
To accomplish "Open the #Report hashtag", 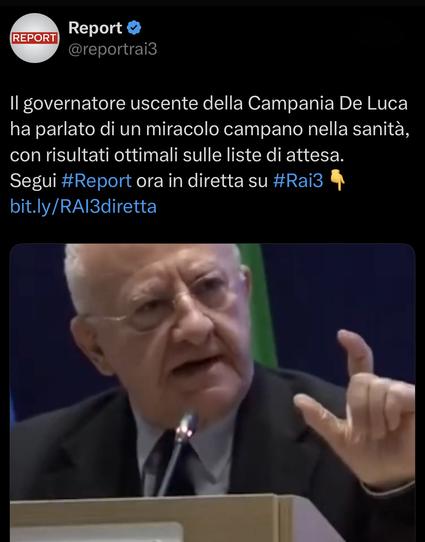I will point(96,180).
